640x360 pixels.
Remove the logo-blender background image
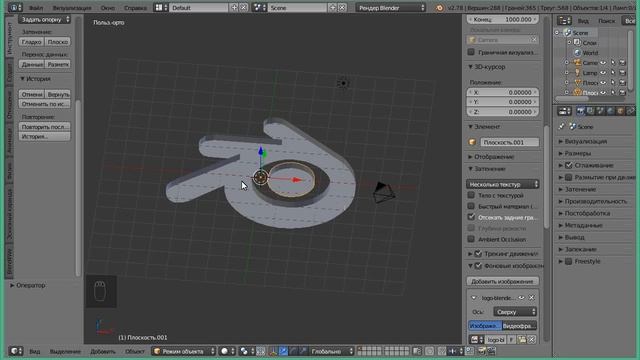[x=531, y=298]
